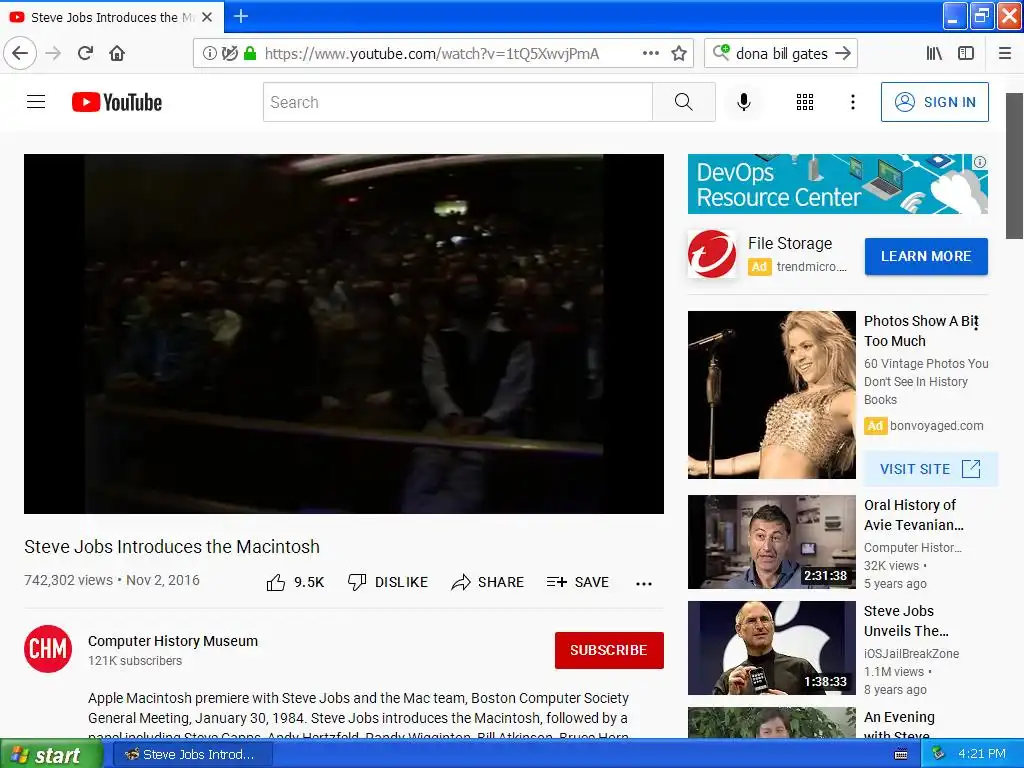Open the page actions three-dot menu

pyautogui.click(x=650, y=53)
